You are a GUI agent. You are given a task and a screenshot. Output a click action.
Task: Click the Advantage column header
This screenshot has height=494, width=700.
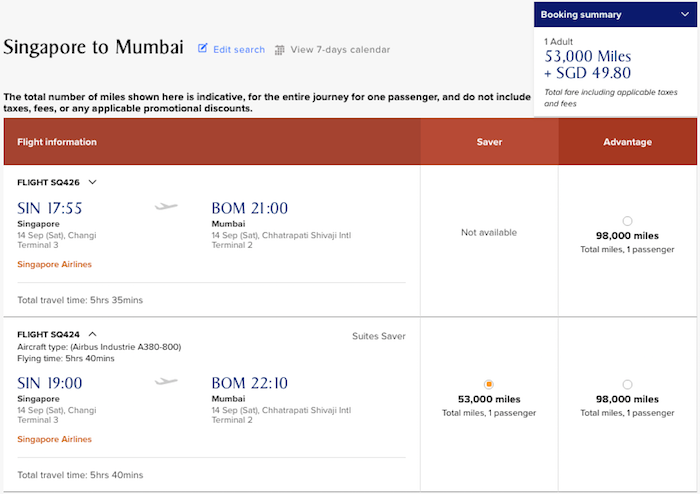[627, 142]
